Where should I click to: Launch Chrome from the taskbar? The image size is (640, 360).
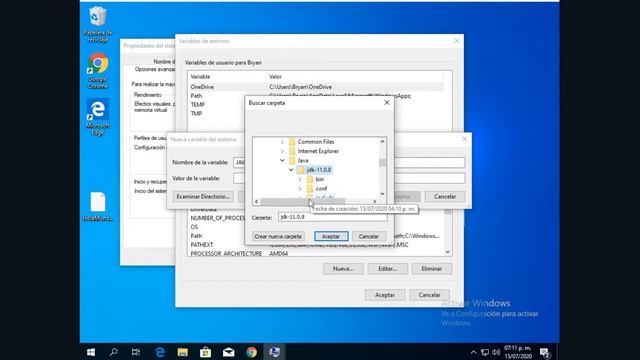tap(251, 352)
